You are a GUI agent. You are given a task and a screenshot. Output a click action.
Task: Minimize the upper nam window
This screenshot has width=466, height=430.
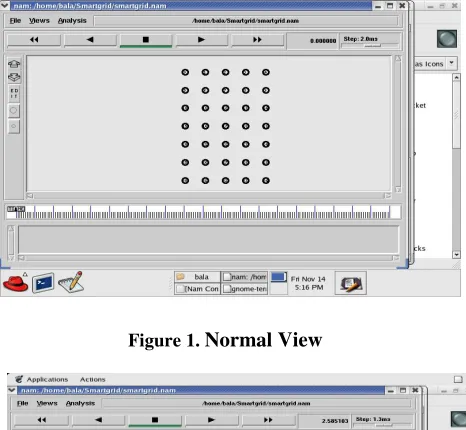click(x=378, y=6)
